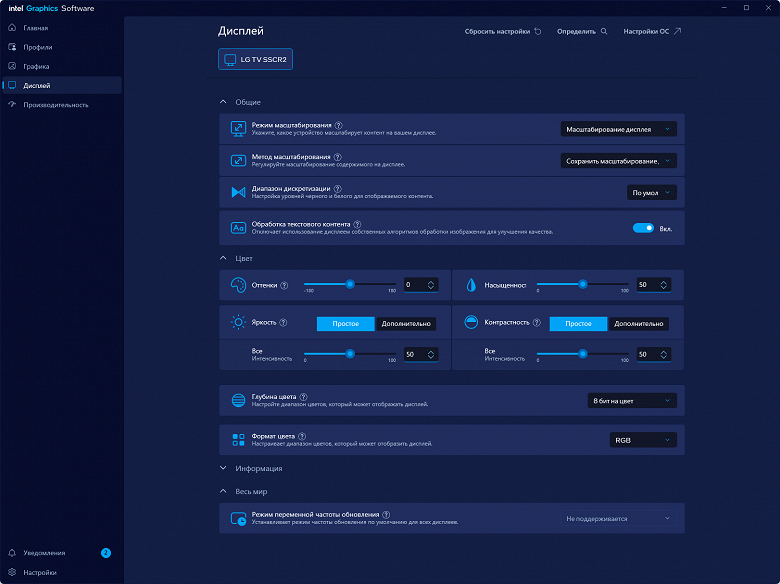Click the help icon next to Режим масштабирования
Image resolution: width=780 pixels, height=584 pixels.
(339, 125)
